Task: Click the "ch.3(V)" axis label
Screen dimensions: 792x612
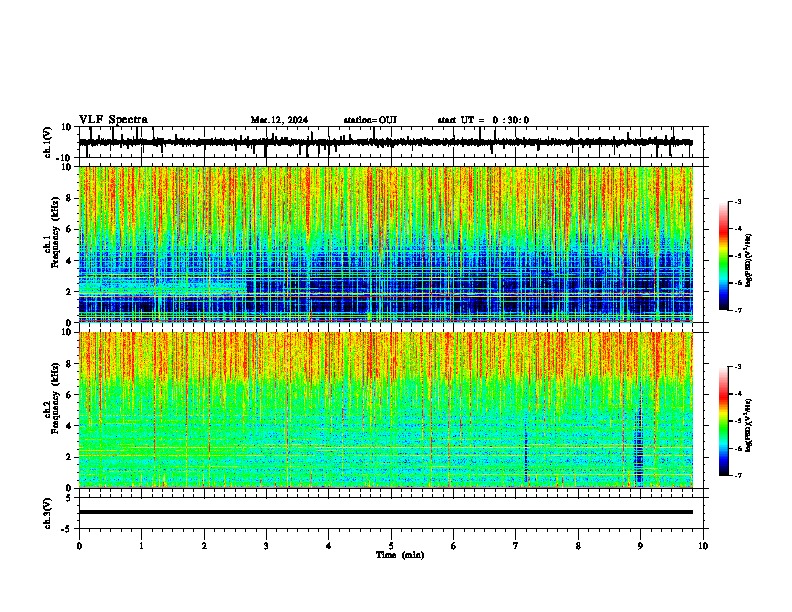Action: (x=48, y=513)
